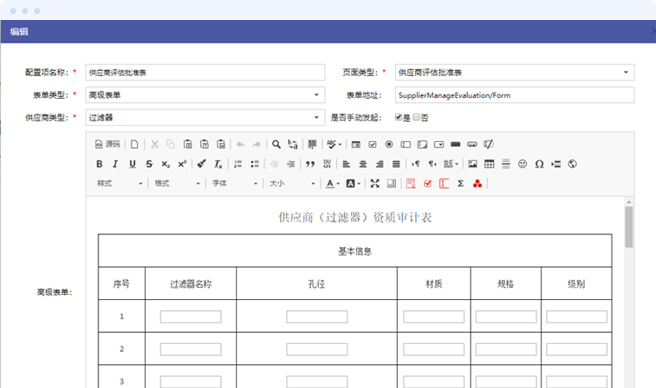
Task: Click the Maximize editor icon
Action: click(374, 183)
